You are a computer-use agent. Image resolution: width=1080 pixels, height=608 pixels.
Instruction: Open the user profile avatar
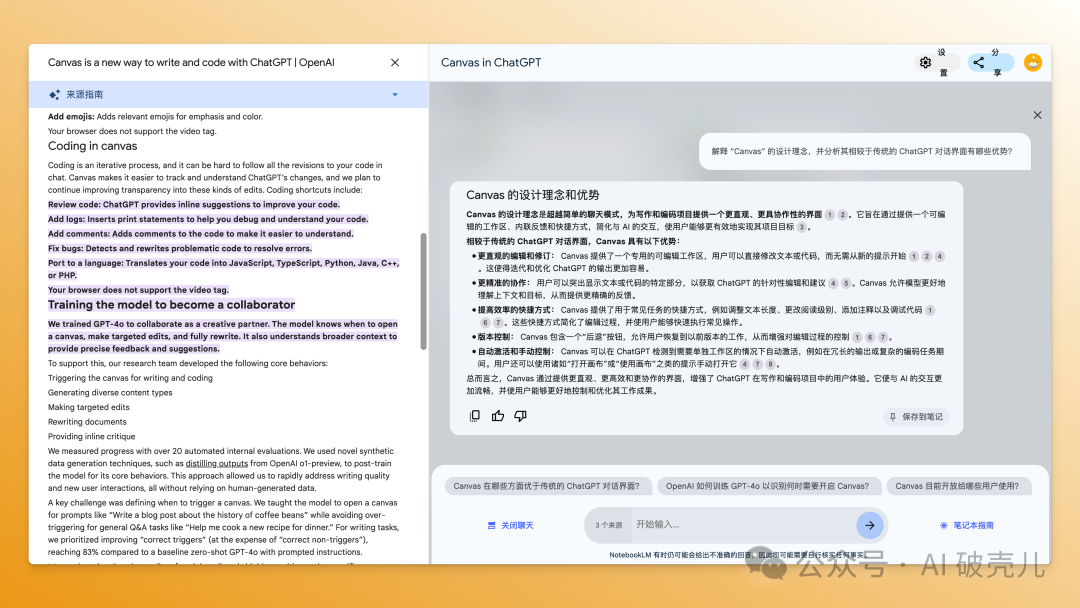(1032, 62)
